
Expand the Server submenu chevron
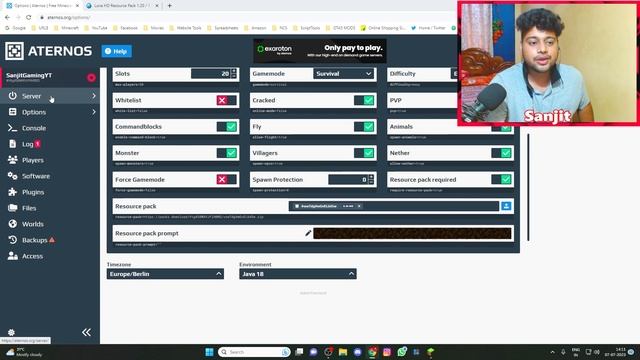pyautogui.click(x=94, y=96)
